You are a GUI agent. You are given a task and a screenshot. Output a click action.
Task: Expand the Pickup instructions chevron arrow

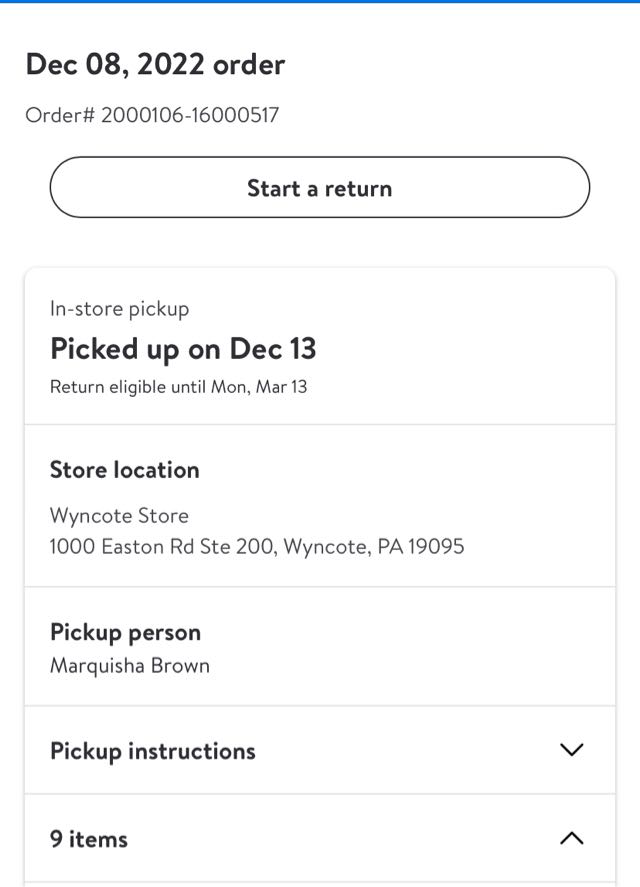pyautogui.click(x=571, y=750)
